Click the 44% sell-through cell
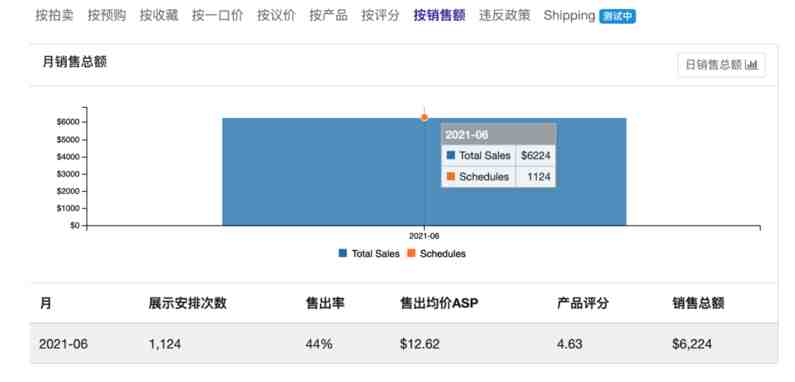 pyautogui.click(x=319, y=344)
